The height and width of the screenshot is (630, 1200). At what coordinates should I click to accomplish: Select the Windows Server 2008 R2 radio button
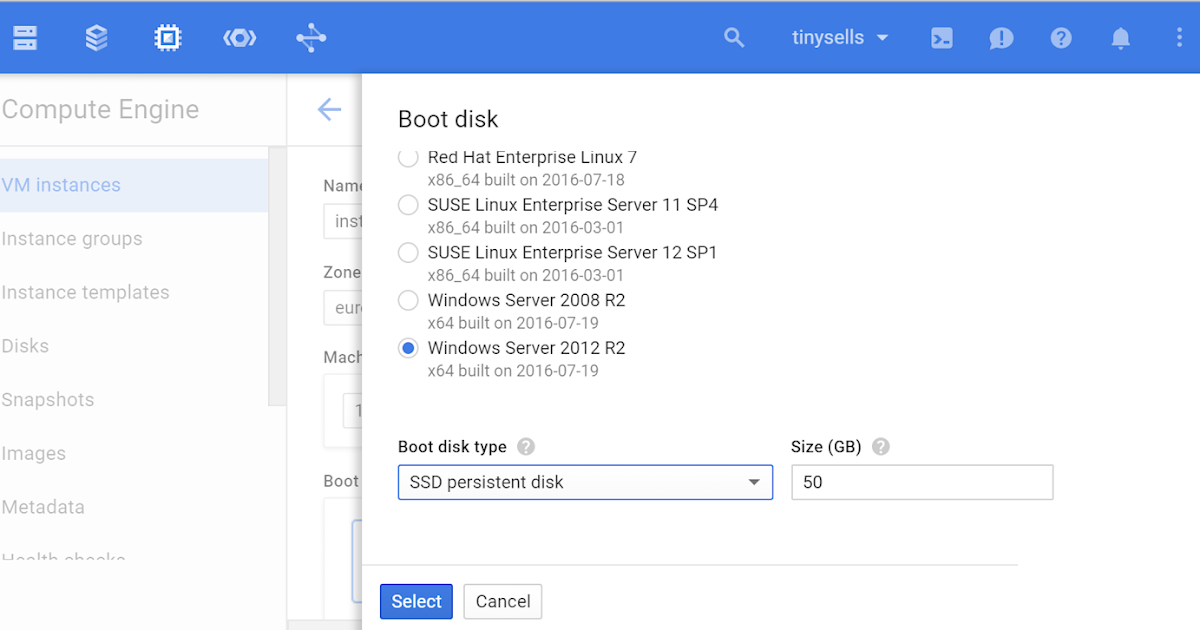[x=408, y=300]
